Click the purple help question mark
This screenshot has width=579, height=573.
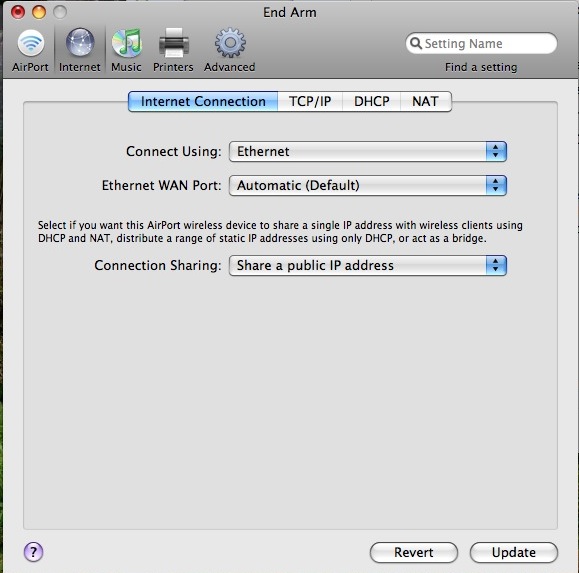coord(34,552)
